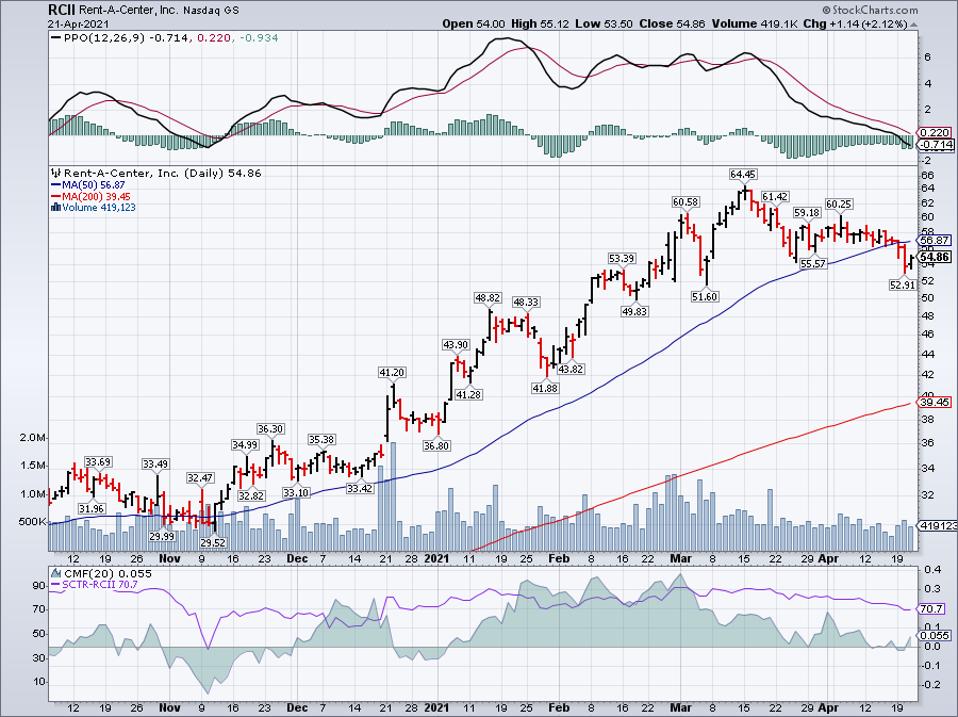Click the black PPO line sample in the legend

click(x=56, y=38)
